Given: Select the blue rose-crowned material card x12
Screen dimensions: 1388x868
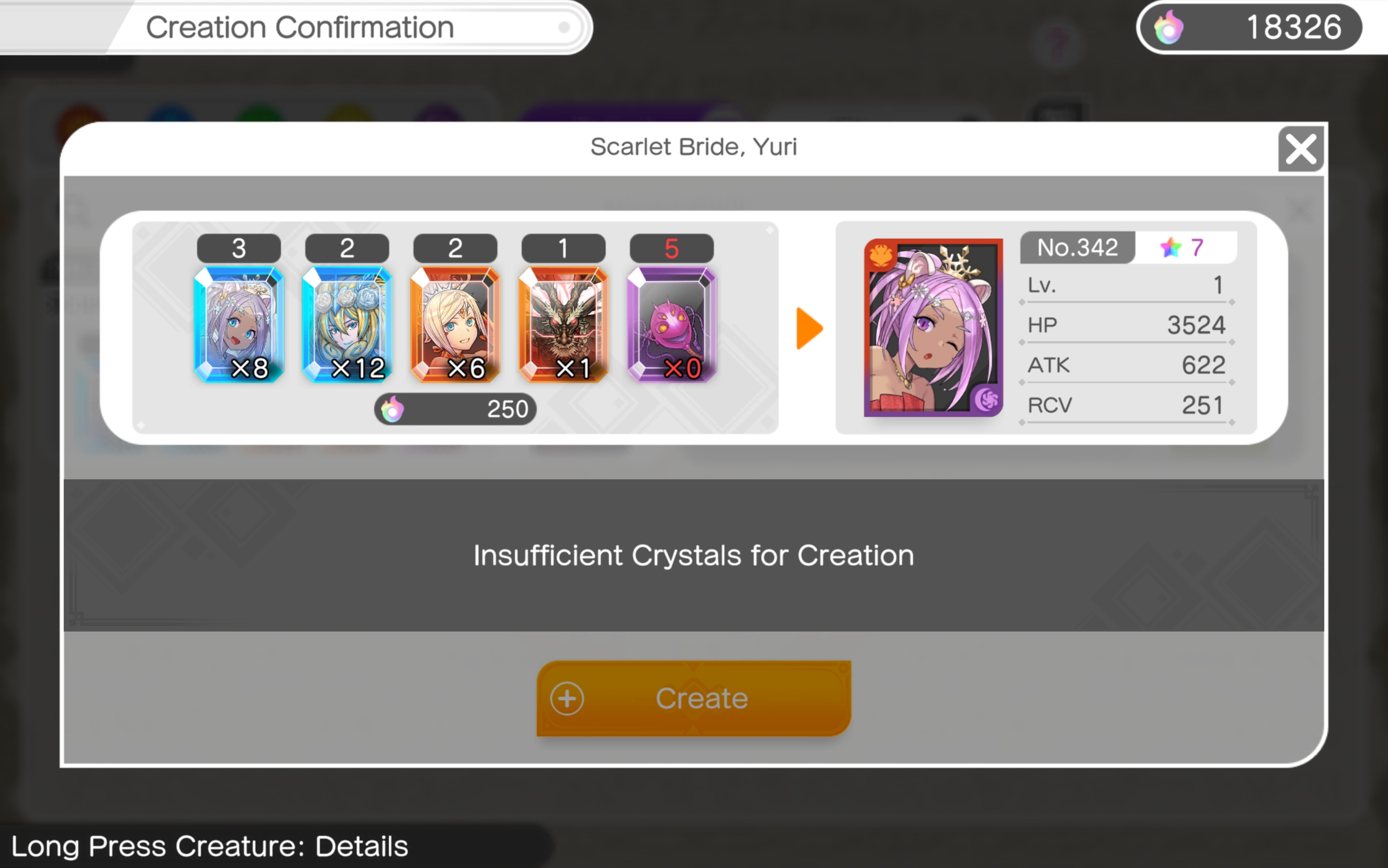Looking at the screenshot, I should [x=347, y=325].
